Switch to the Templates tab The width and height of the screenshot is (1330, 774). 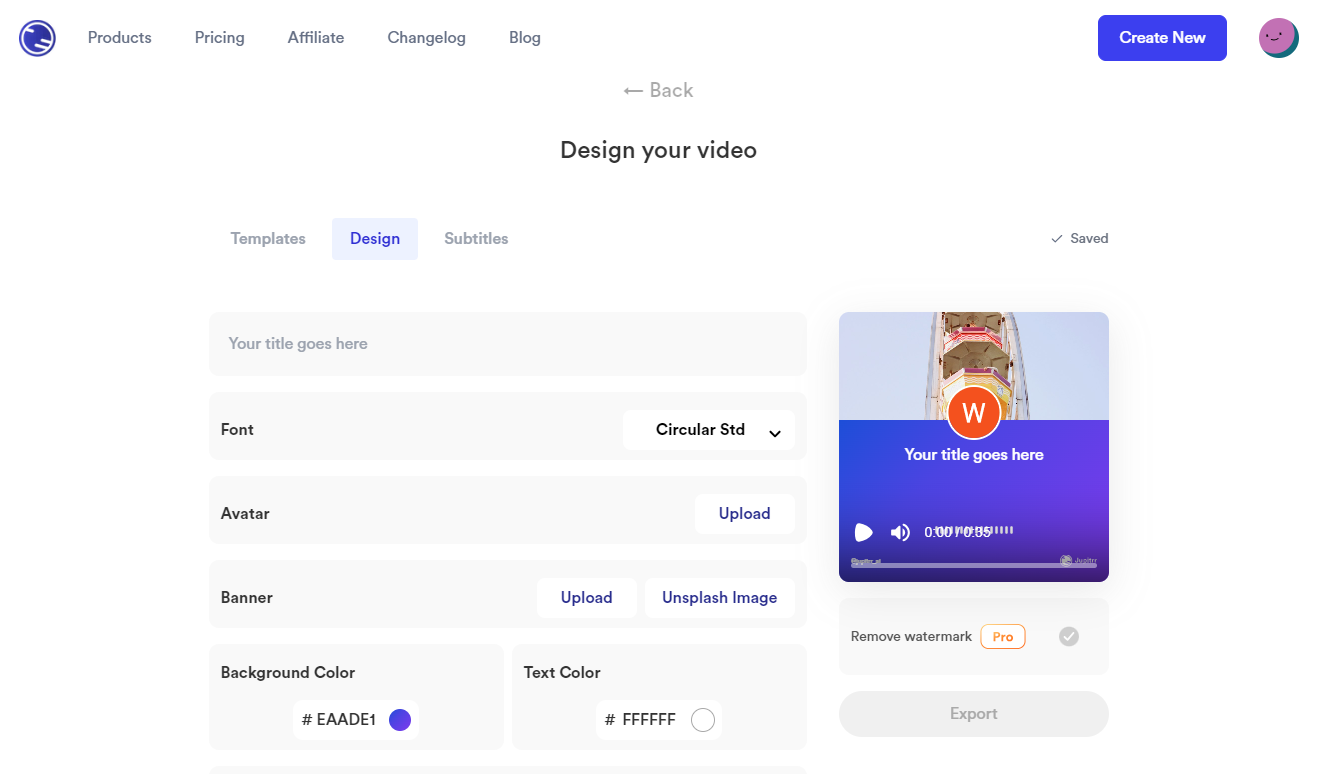tap(268, 239)
